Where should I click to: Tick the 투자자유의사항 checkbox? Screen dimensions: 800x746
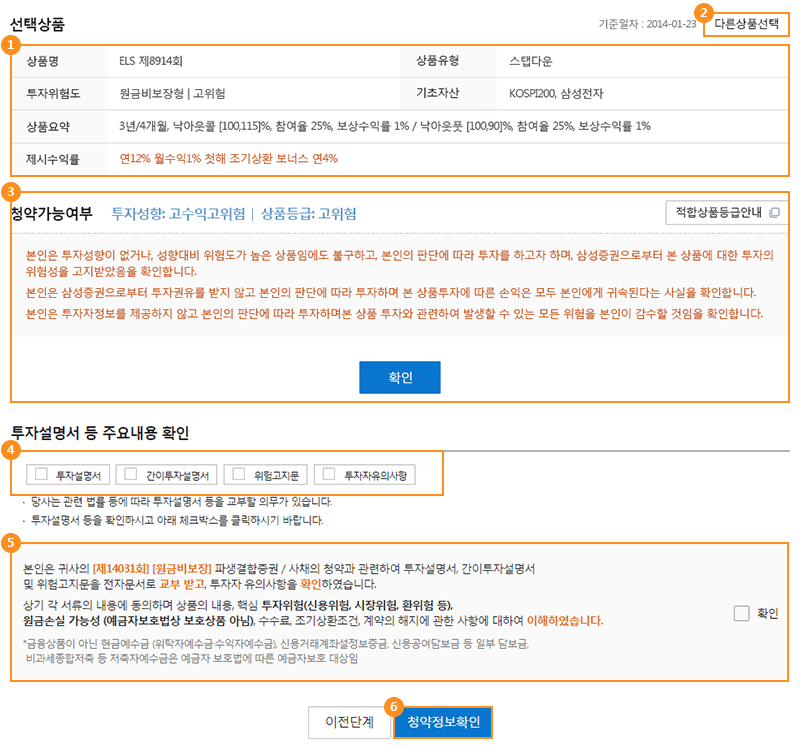tap(329, 474)
